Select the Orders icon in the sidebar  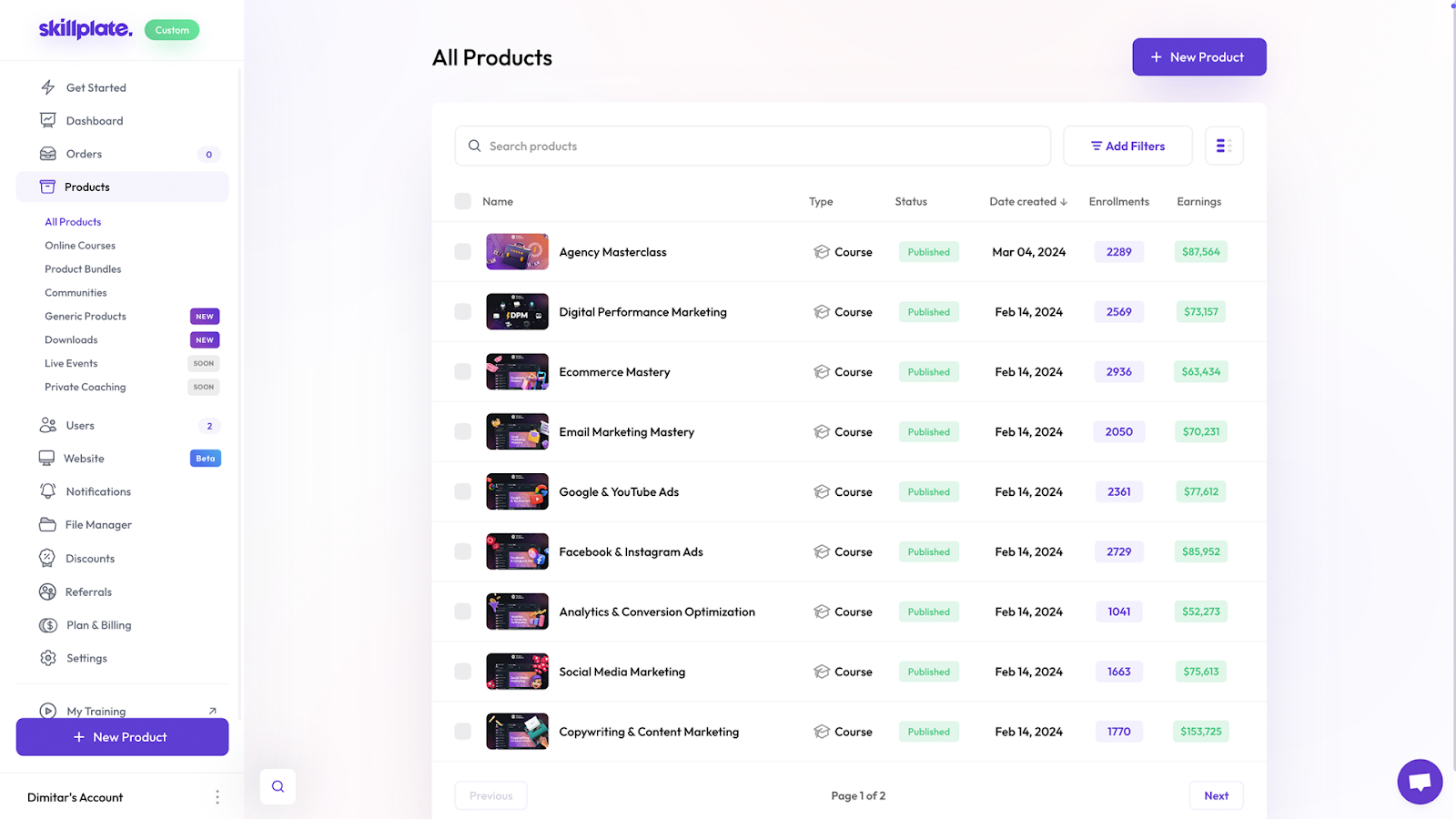point(47,153)
